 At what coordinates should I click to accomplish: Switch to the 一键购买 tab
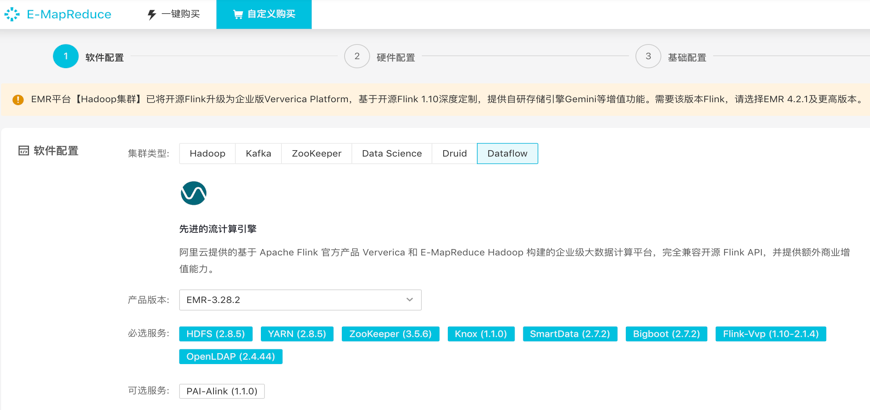click(174, 14)
